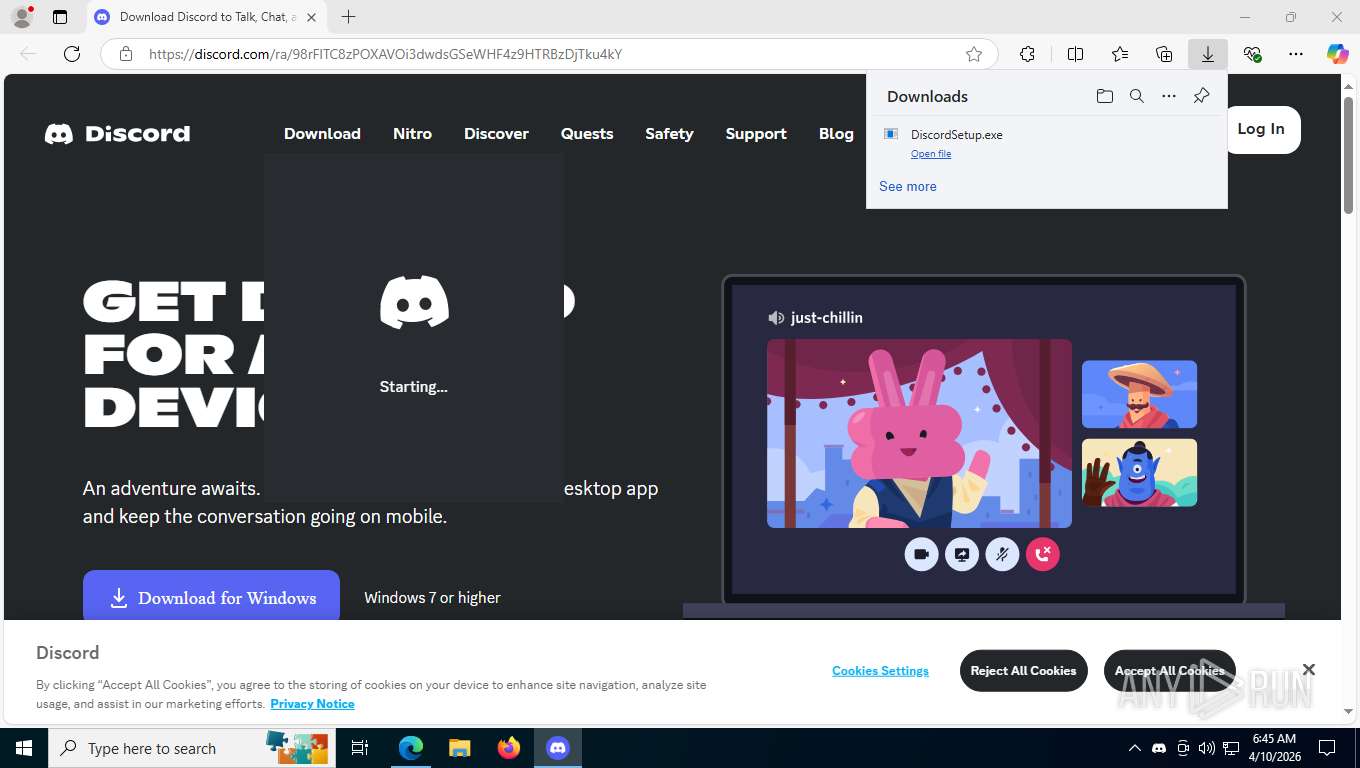View site information lock icon
Image resolution: width=1360 pixels, height=768 pixels.
(126, 54)
